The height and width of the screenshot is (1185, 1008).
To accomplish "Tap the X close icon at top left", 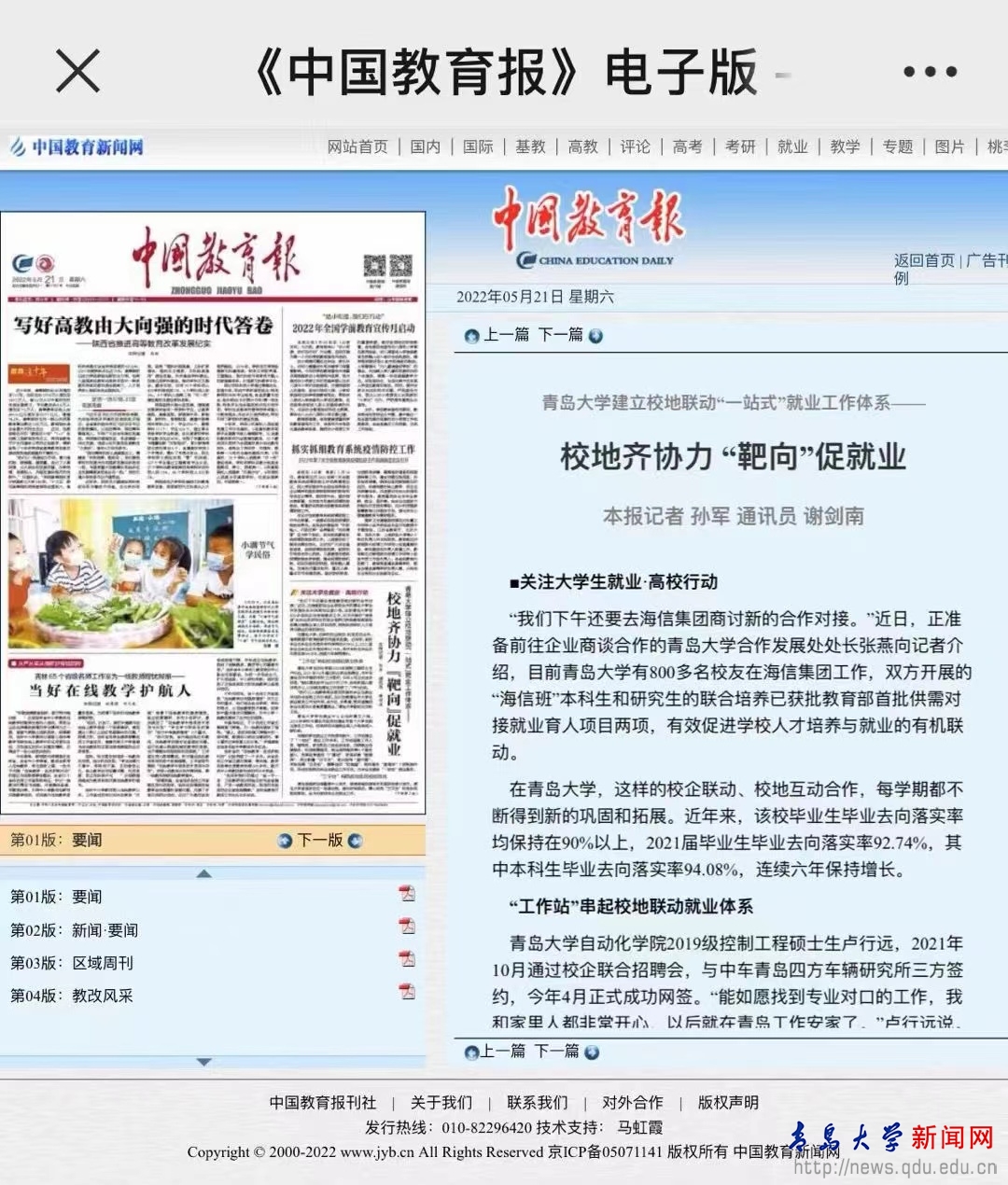I will coord(77,72).
